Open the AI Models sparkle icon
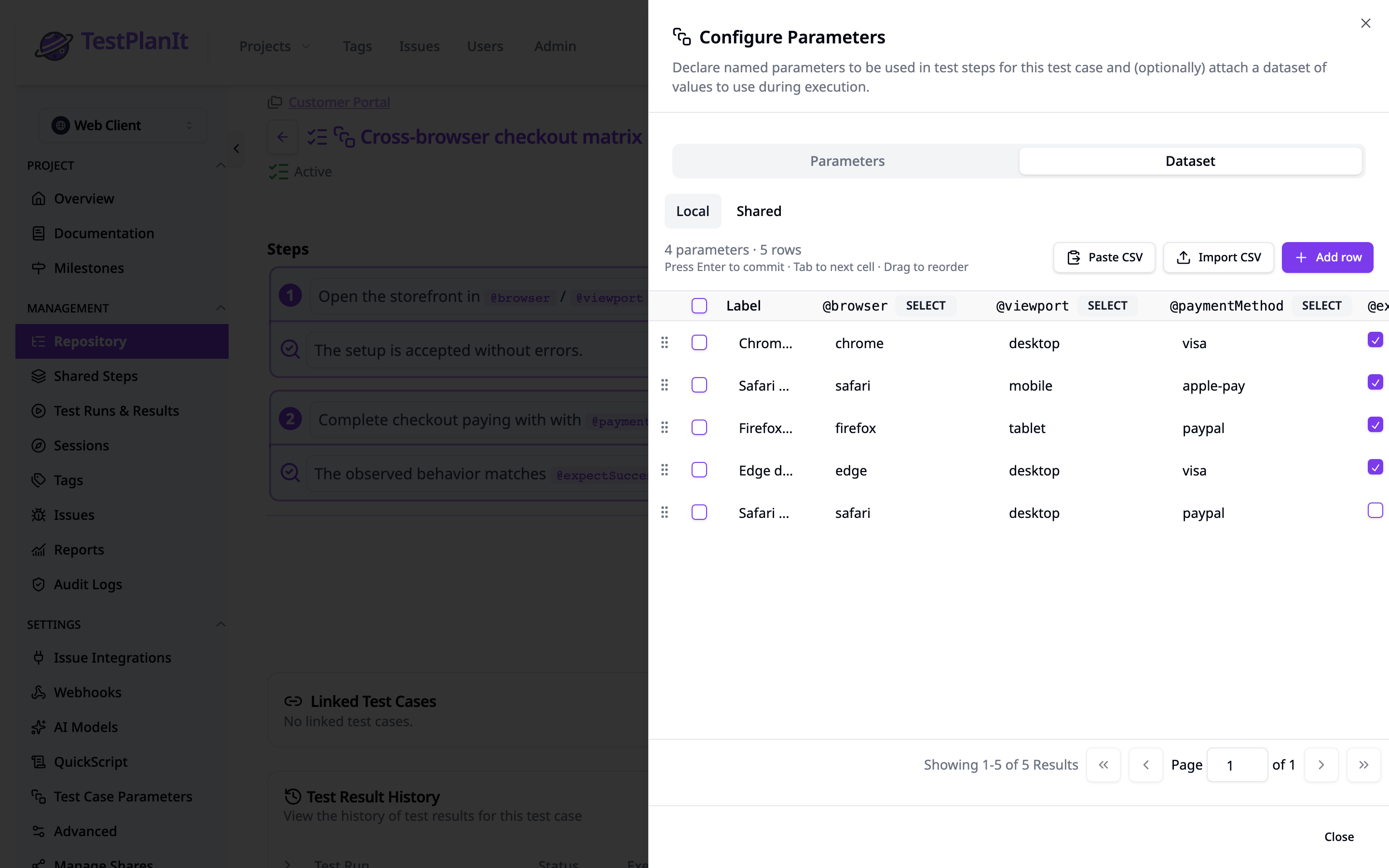 39,727
